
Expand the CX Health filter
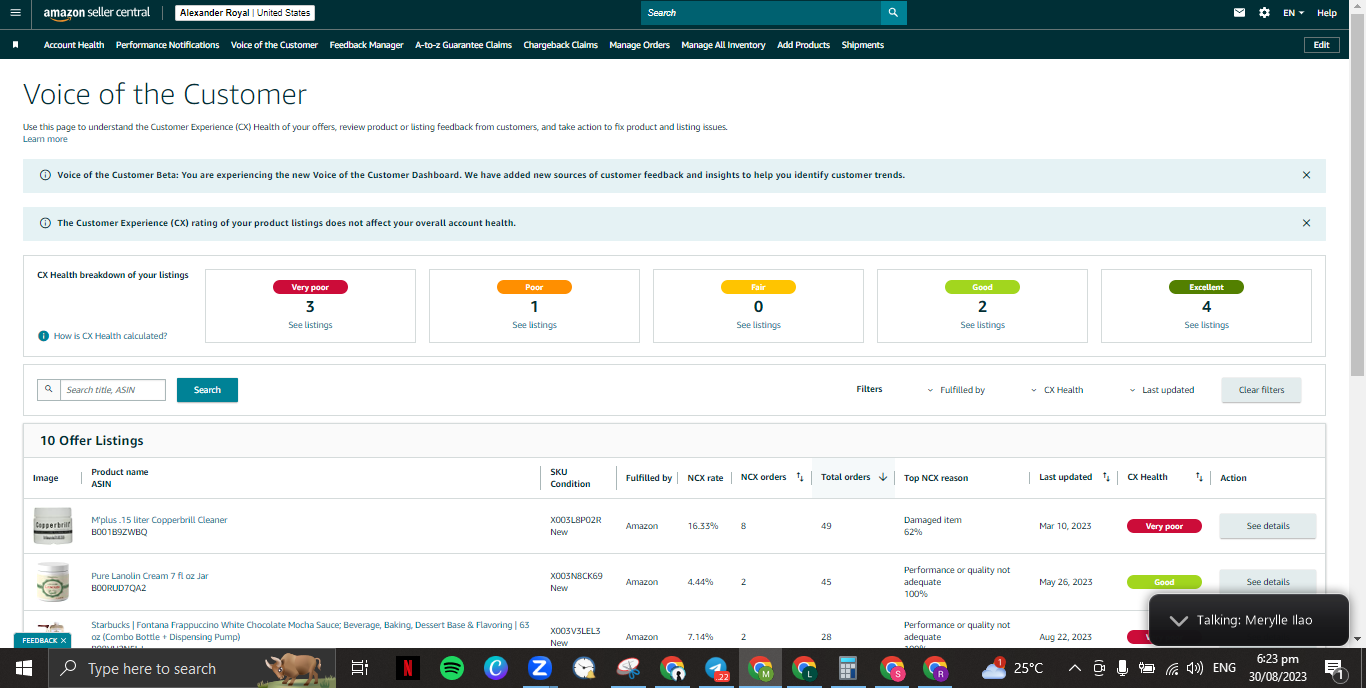pos(1057,390)
